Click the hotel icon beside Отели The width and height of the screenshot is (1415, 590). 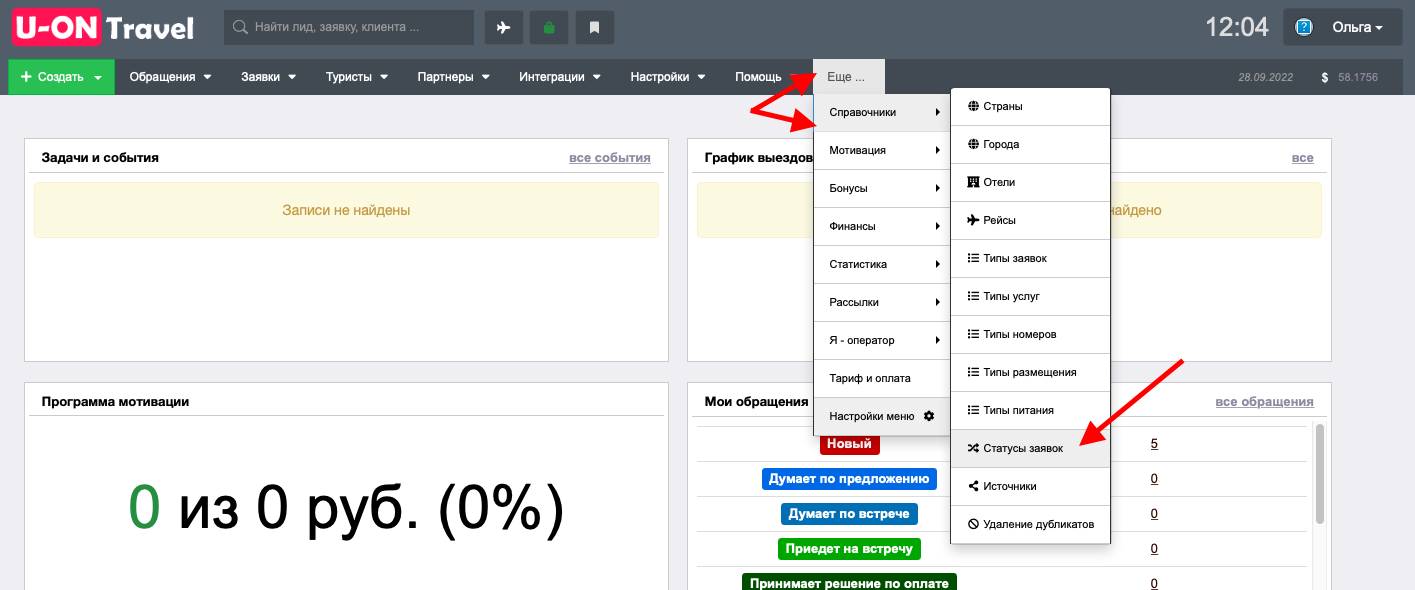click(973, 182)
